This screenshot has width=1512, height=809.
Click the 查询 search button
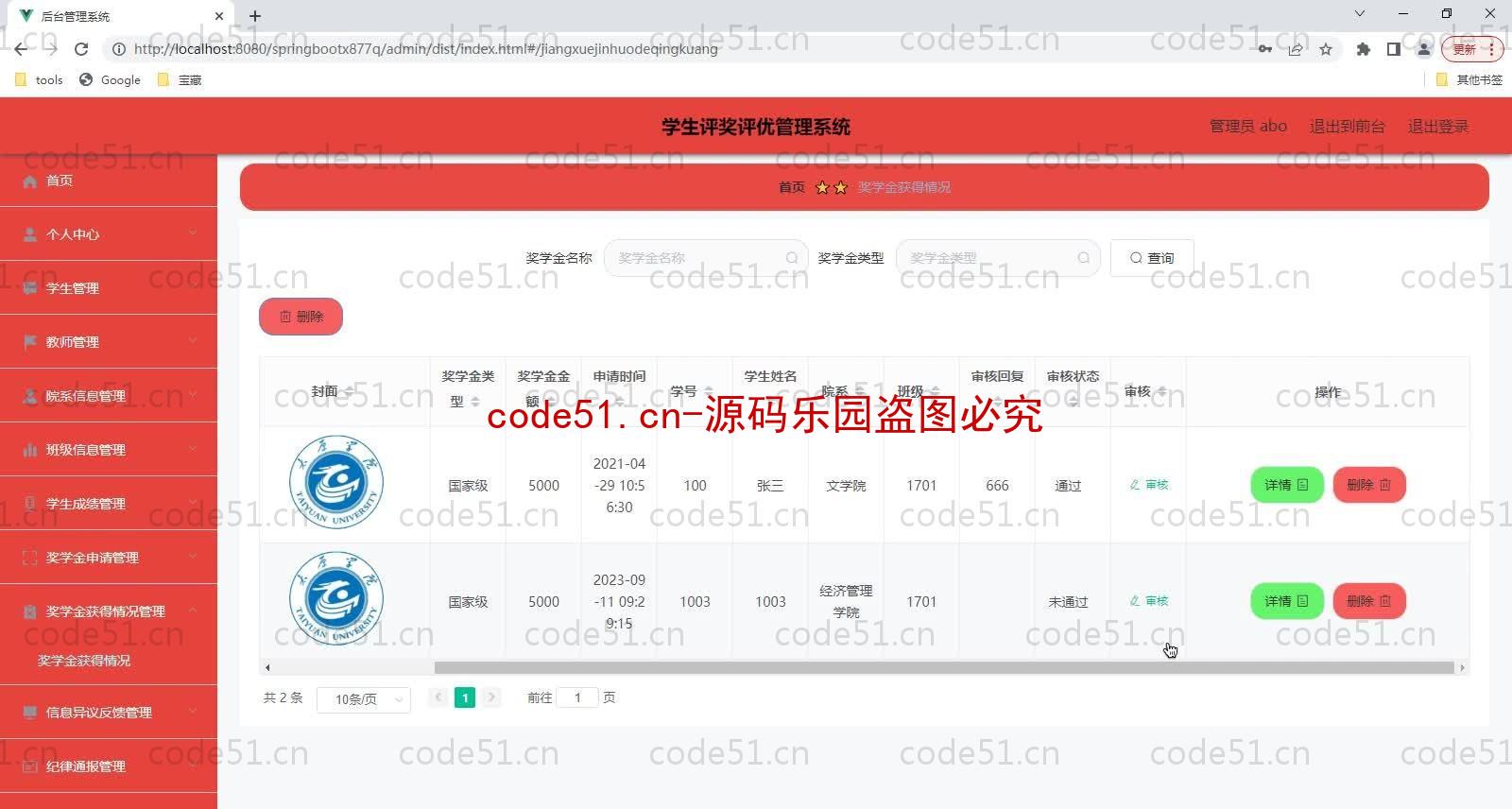click(x=1152, y=258)
